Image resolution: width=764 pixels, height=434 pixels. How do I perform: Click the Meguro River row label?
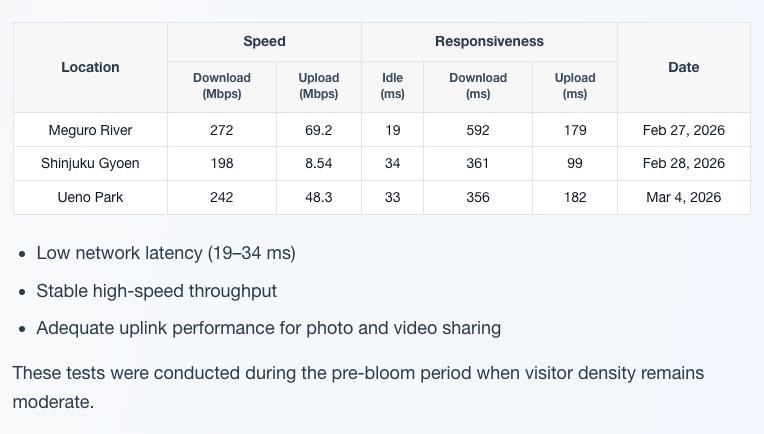click(90, 130)
